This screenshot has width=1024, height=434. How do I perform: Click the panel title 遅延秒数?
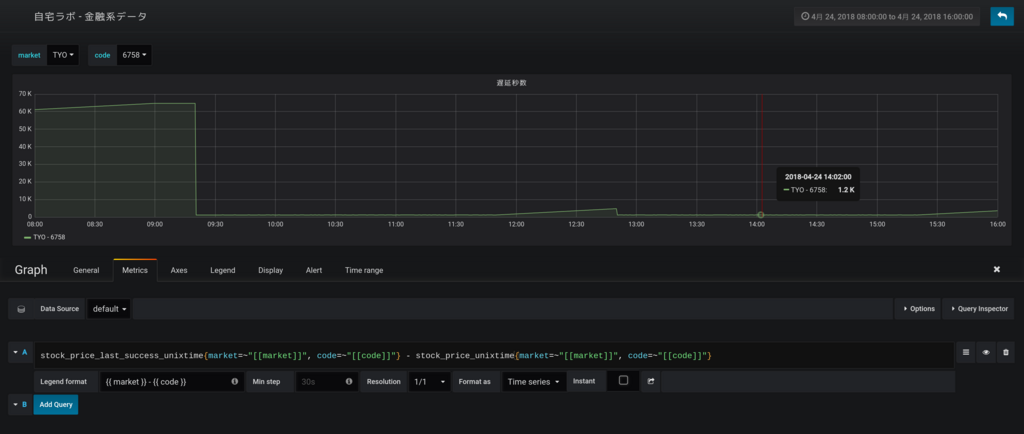coord(511,83)
